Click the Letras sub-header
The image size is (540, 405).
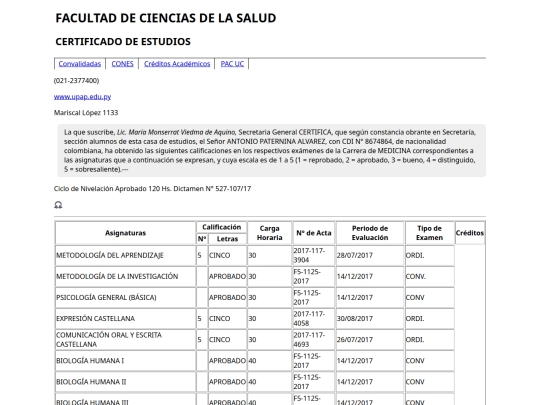tap(227, 239)
